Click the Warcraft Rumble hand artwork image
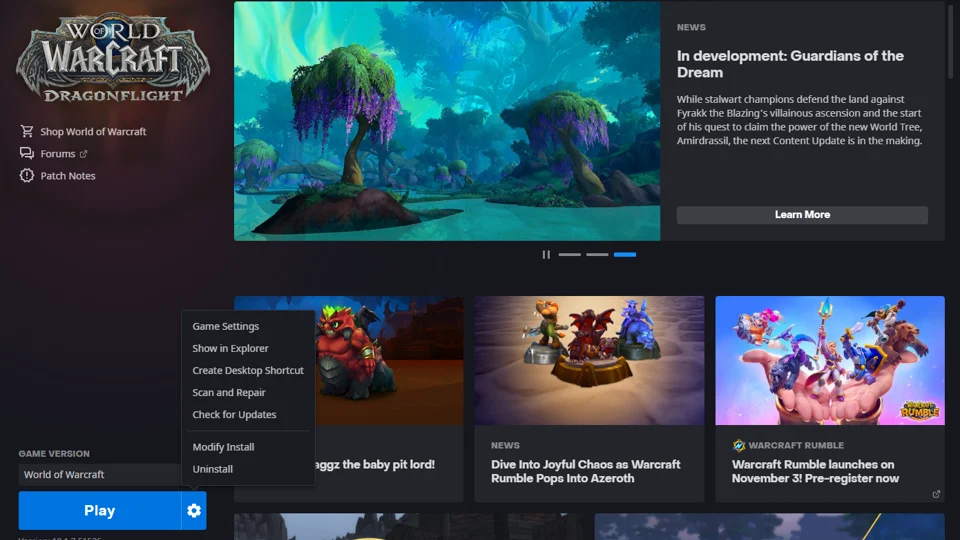Screen dimensions: 960x540 pos(830,361)
